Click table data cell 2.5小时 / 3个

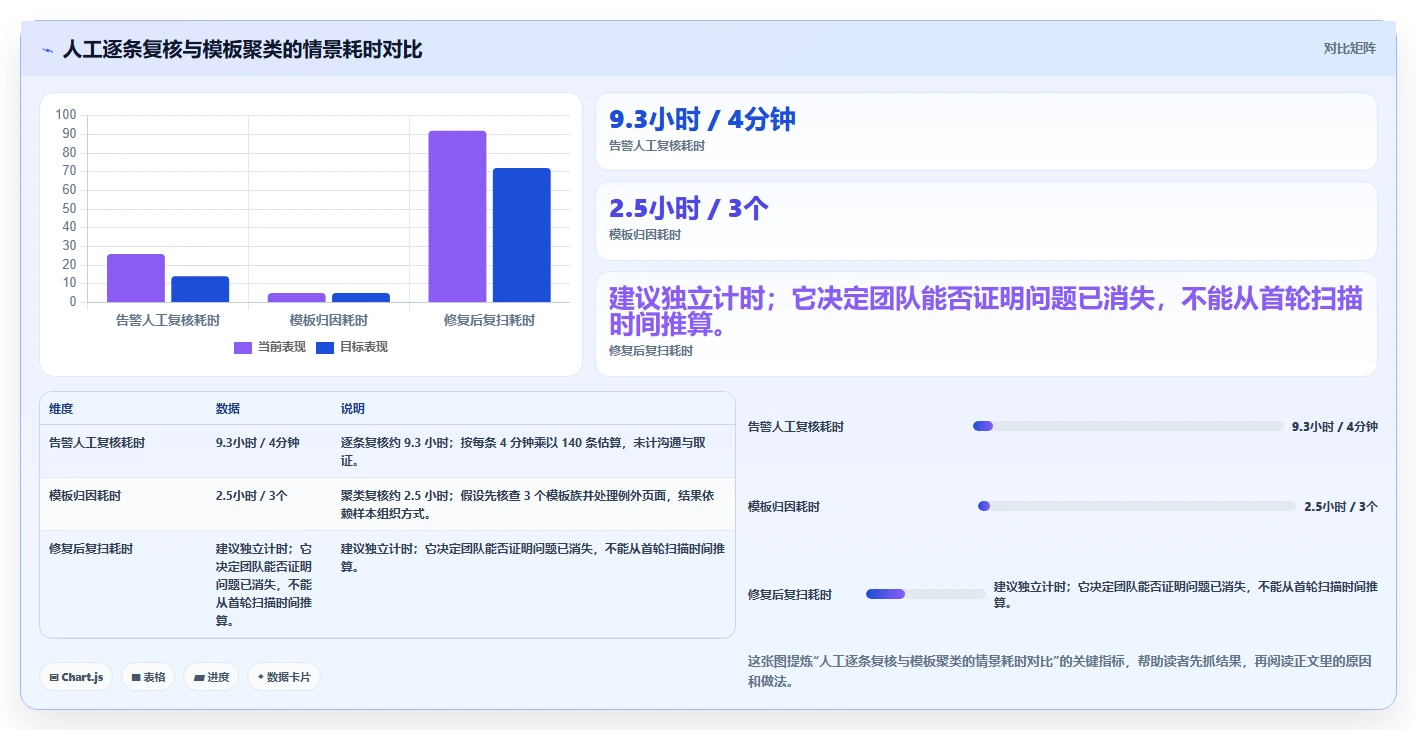pyautogui.click(x=251, y=495)
